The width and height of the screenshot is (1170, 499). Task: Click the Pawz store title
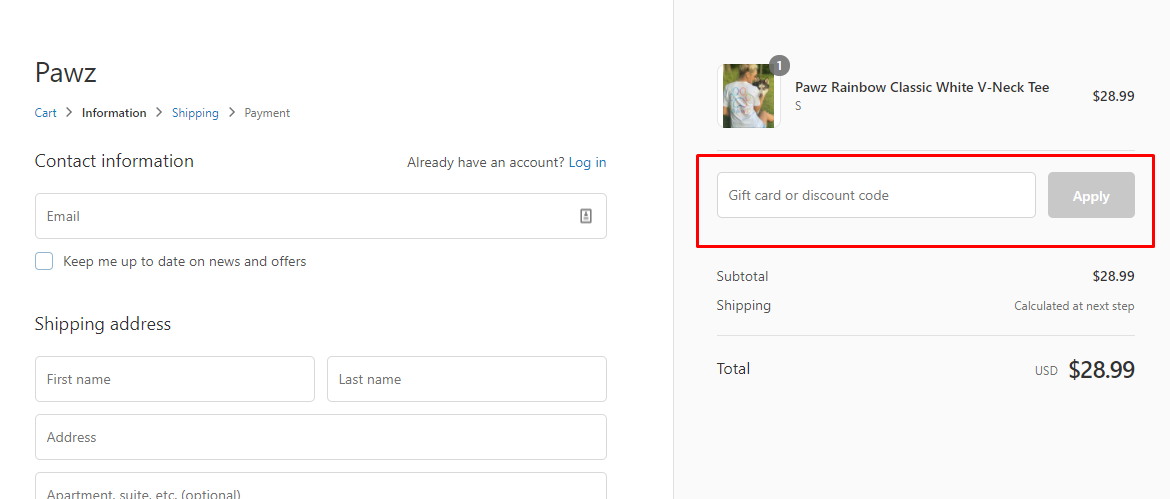66,73
